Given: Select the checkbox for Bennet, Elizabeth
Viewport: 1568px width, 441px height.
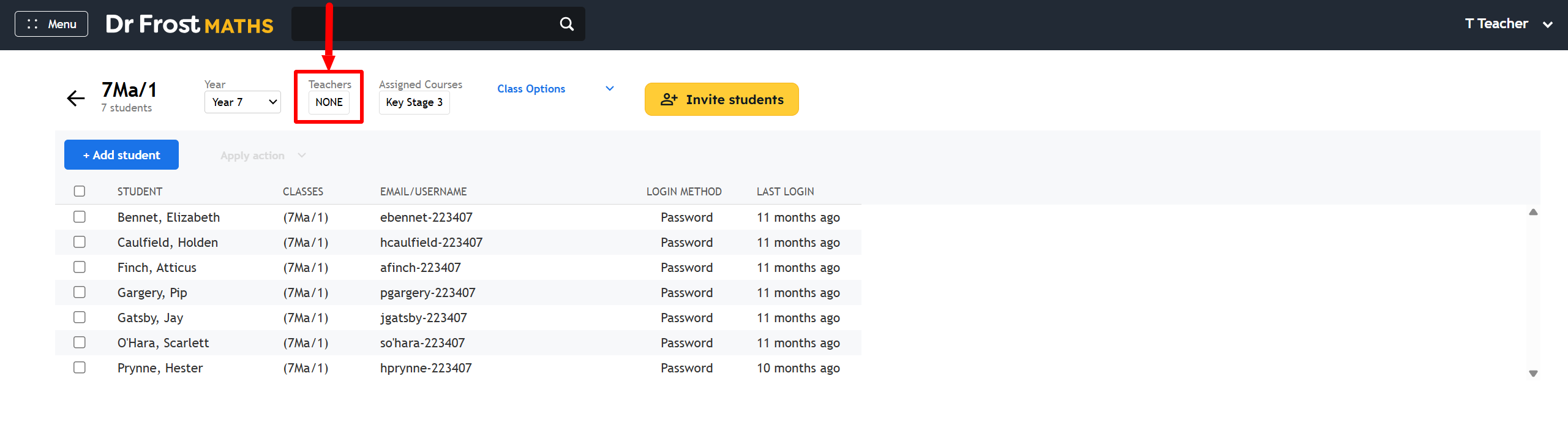Looking at the screenshot, I should (x=80, y=217).
